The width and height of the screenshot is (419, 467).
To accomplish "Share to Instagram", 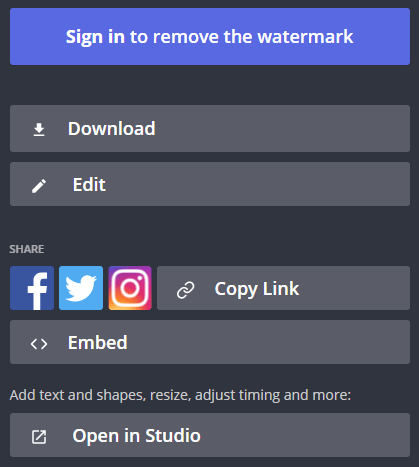I will click(x=130, y=288).
